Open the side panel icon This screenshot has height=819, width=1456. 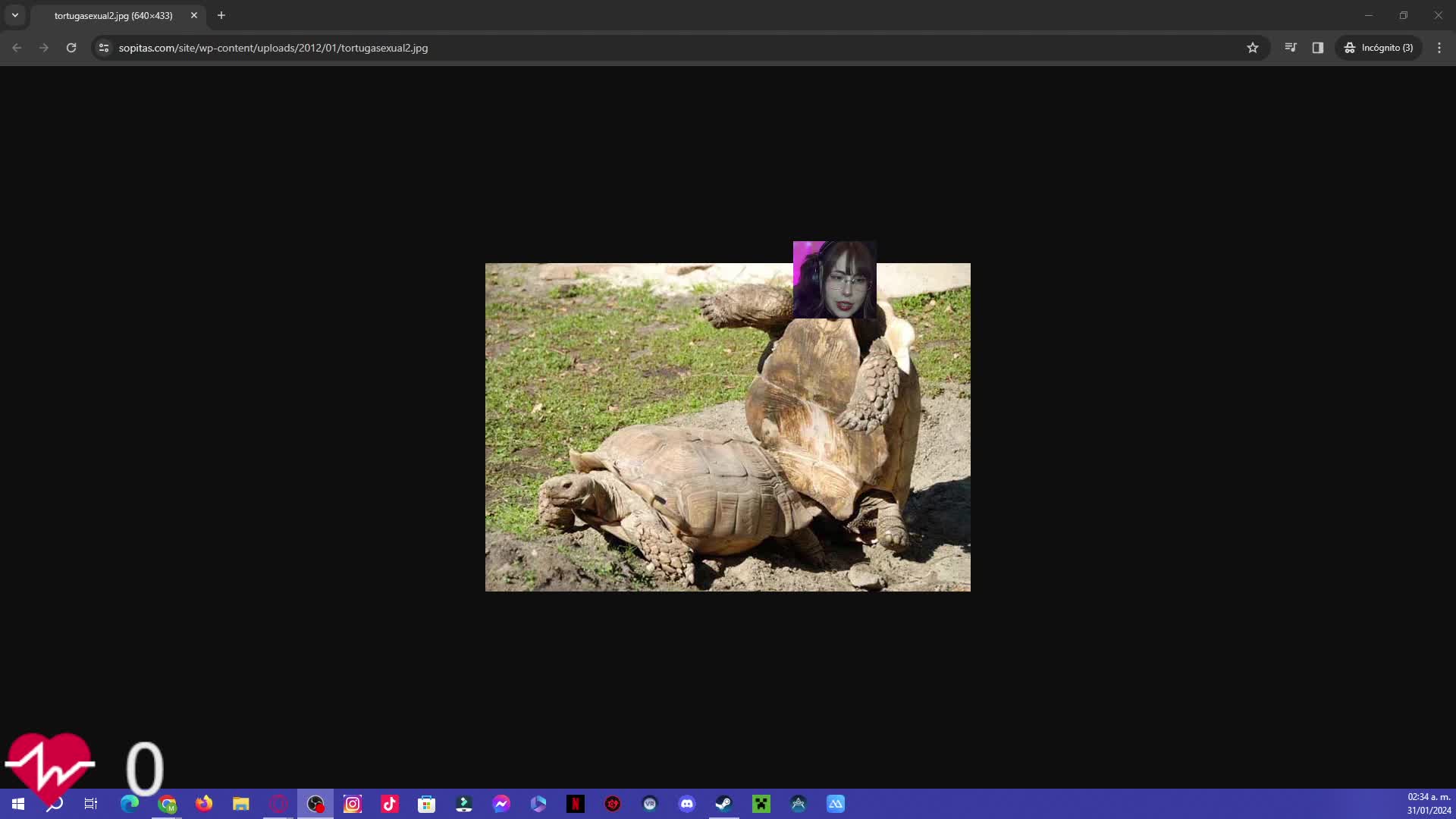click(1318, 48)
